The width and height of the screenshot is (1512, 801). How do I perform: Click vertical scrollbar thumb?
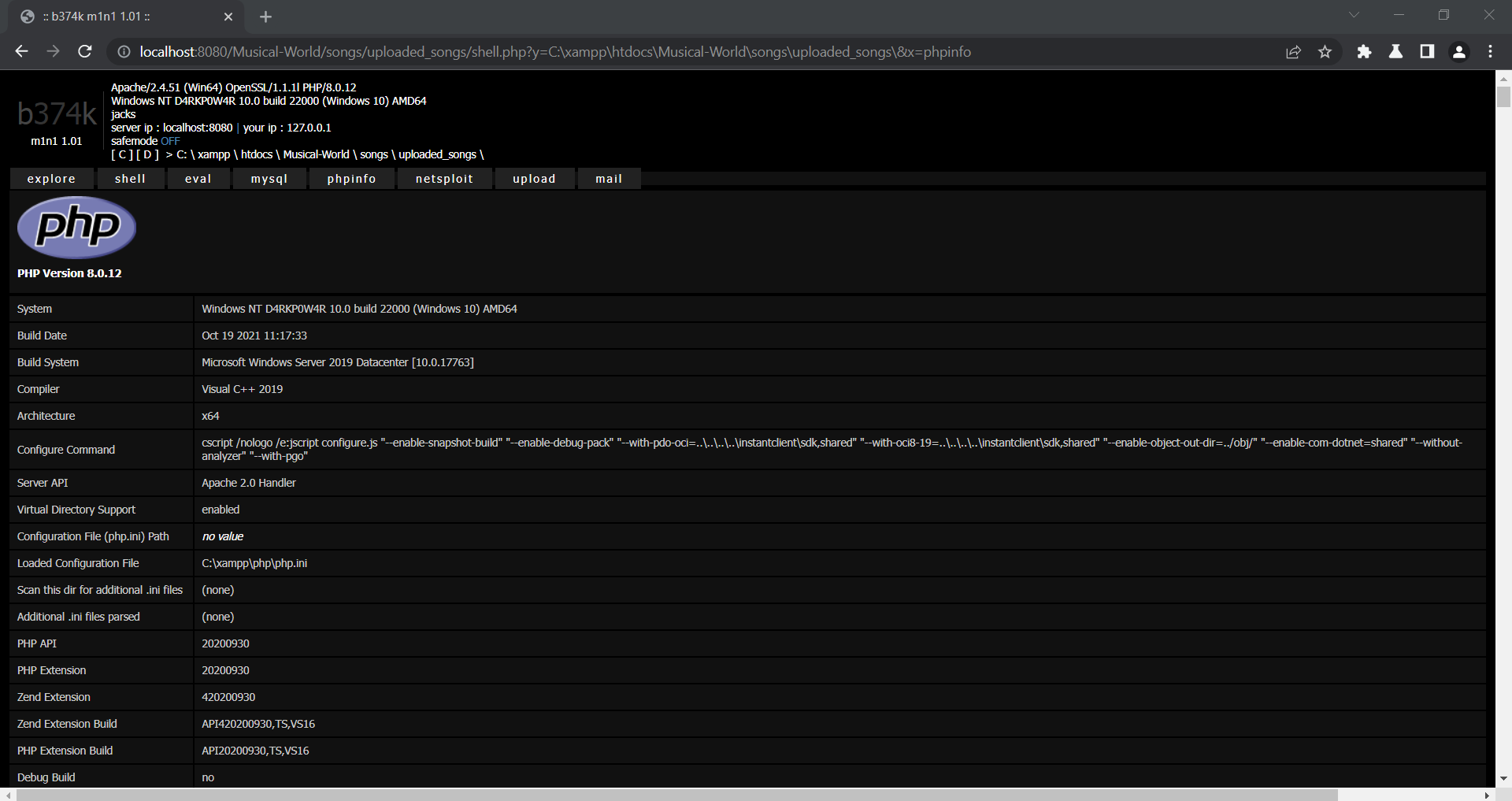tap(1503, 97)
